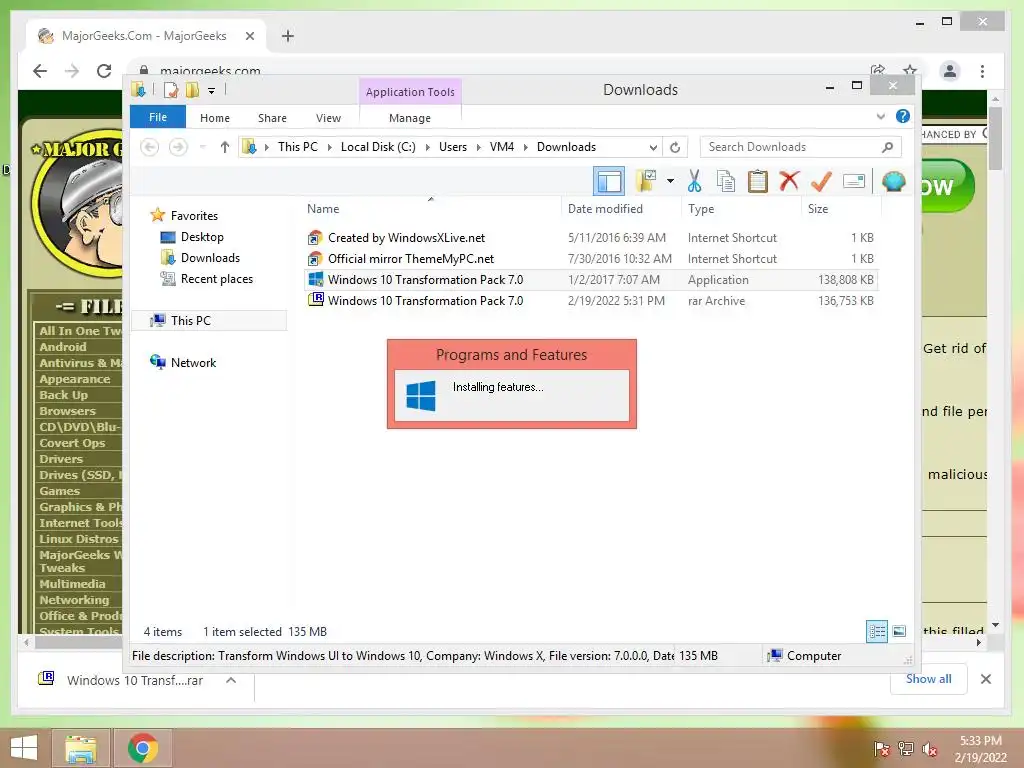
Task: Open Recent locations dropdown arrow
Action: click(202, 147)
